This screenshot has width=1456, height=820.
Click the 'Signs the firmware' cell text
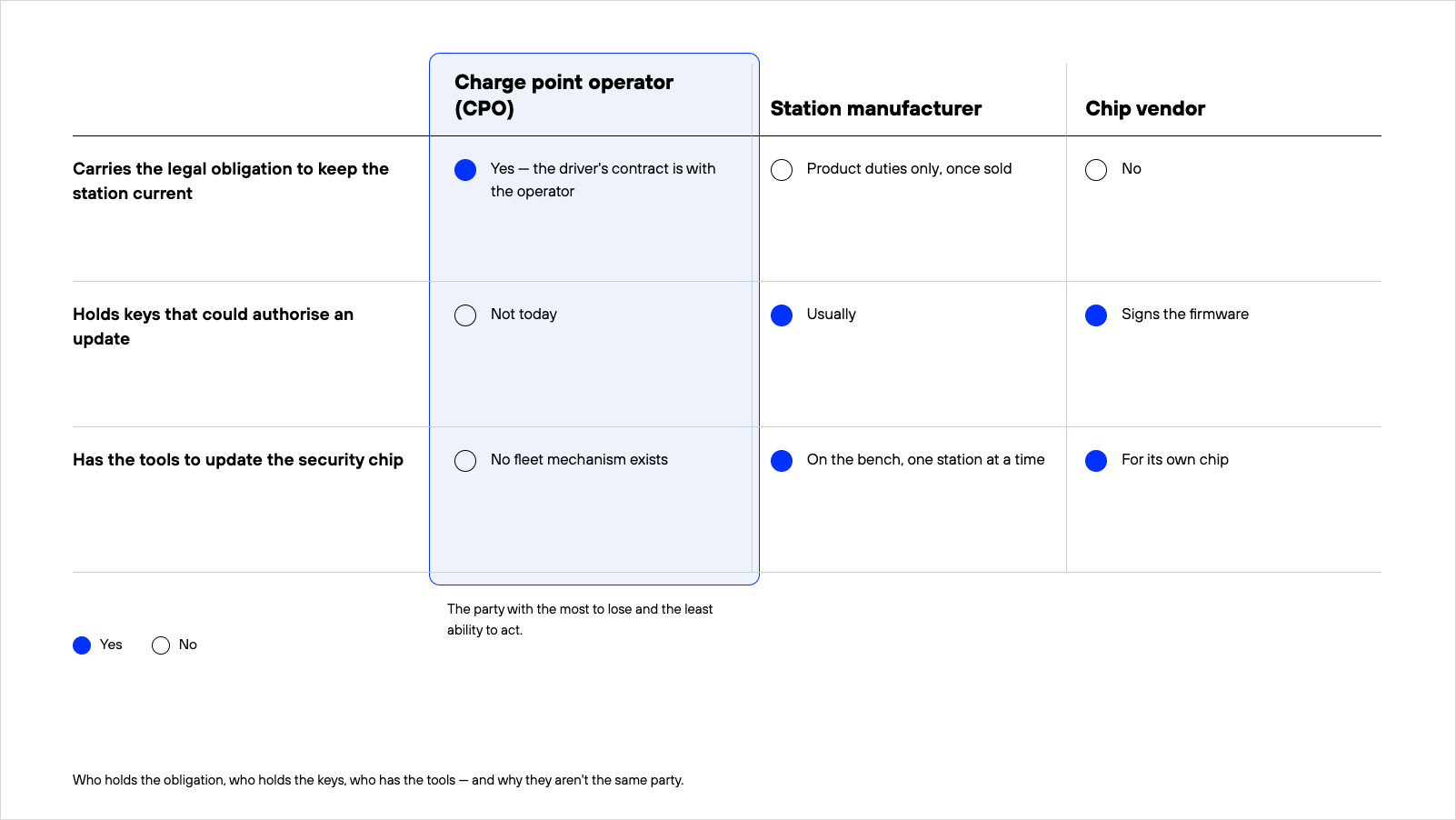1185,315
